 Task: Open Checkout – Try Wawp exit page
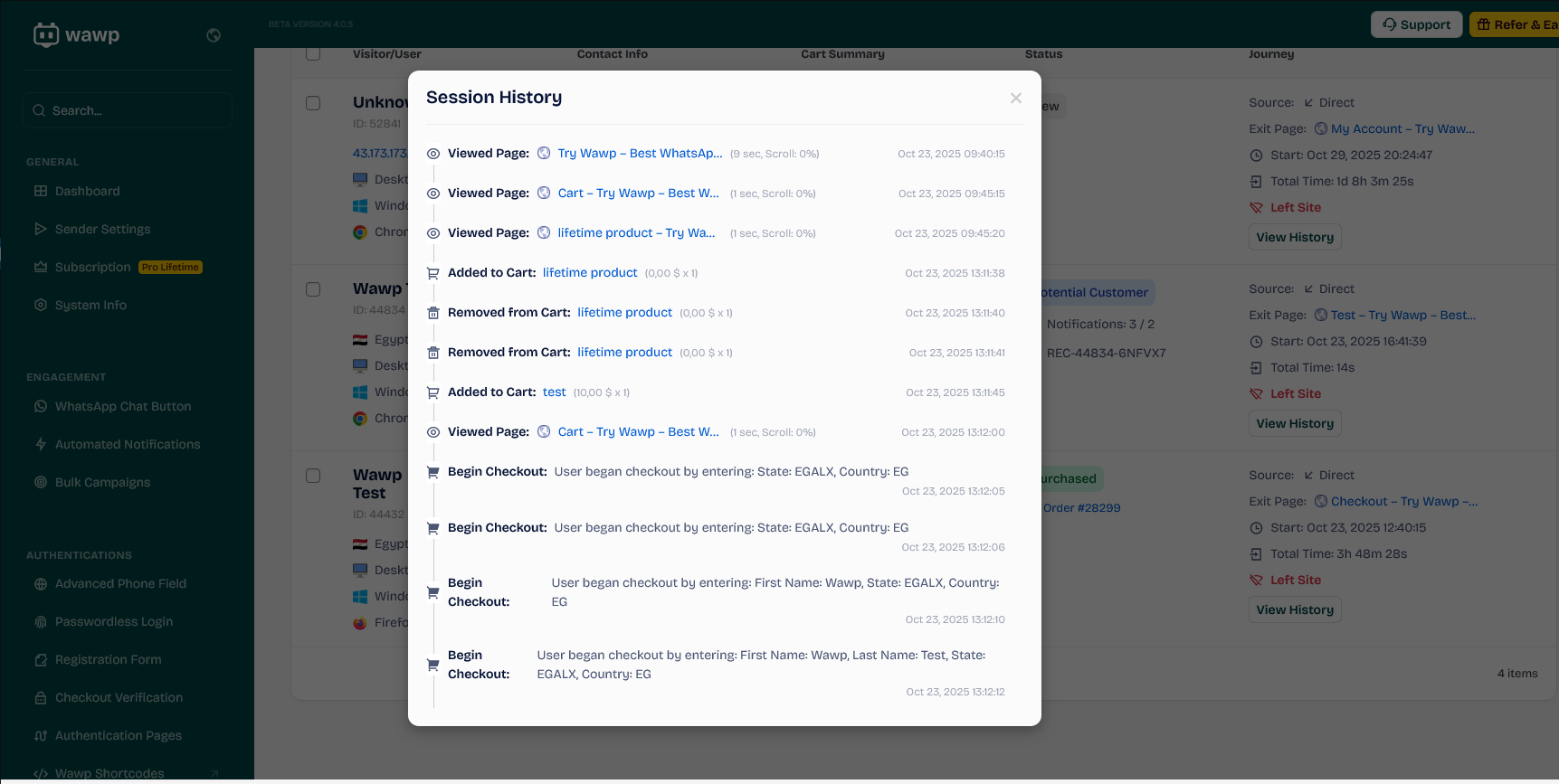(x=1404, y=502)
